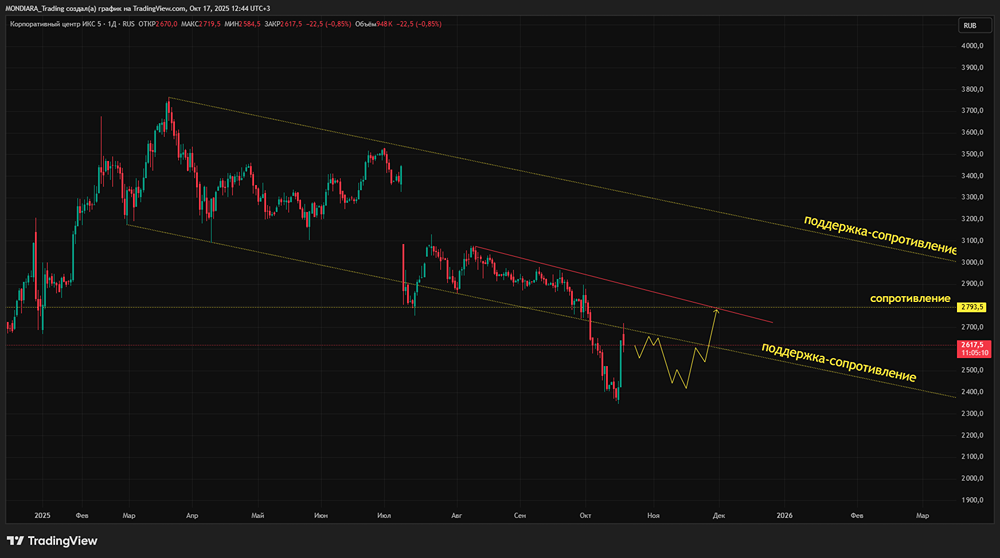This screenshot has width=1000, height=558.
Task: Click the 2793,5 resistance price label
Action: click(x=973, y=307)
